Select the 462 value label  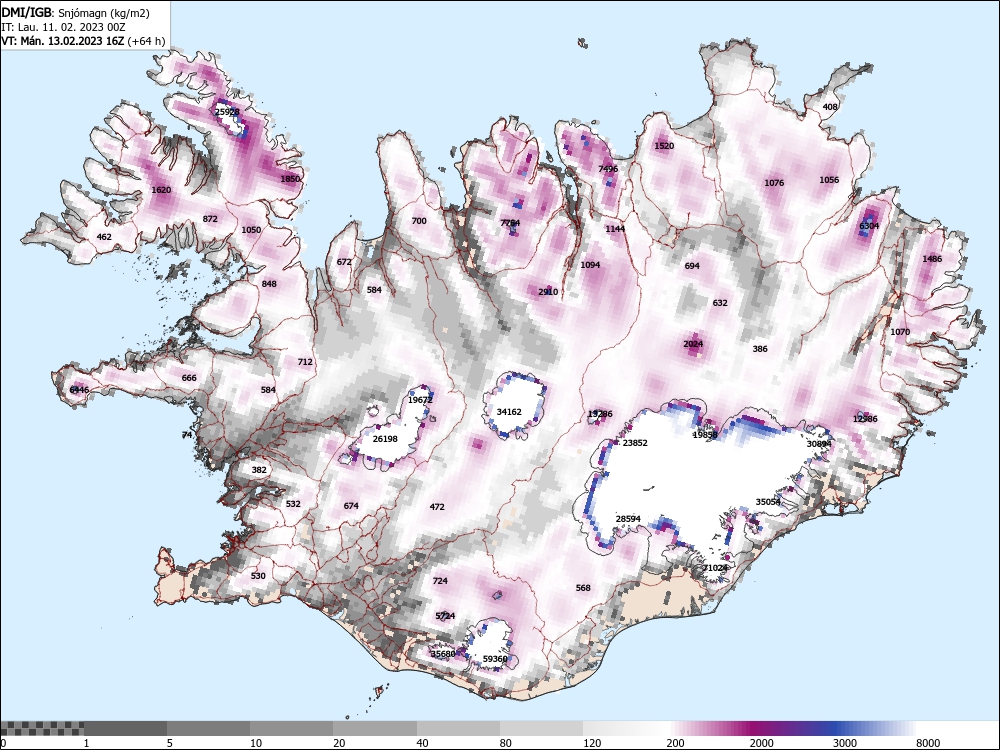pos(104,237)
